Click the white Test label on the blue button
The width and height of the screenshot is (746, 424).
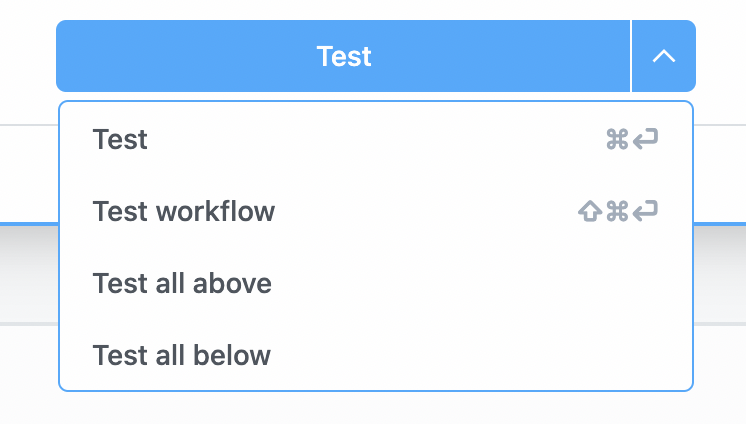click(x=344, y=56)
